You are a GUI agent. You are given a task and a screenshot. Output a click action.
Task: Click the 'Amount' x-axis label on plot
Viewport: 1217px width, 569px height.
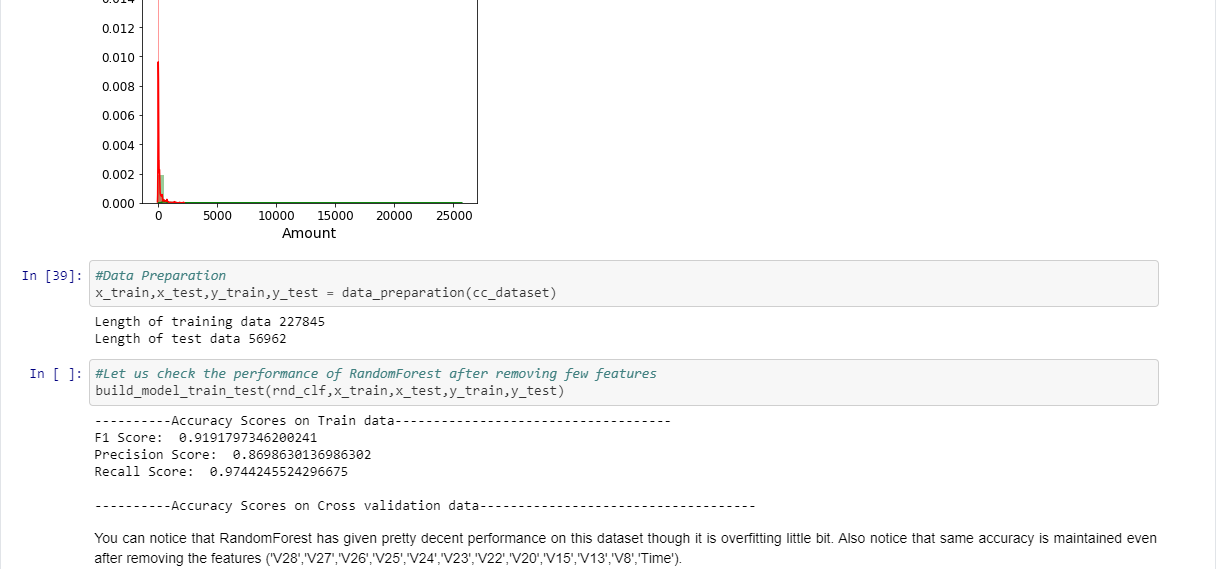309,233
